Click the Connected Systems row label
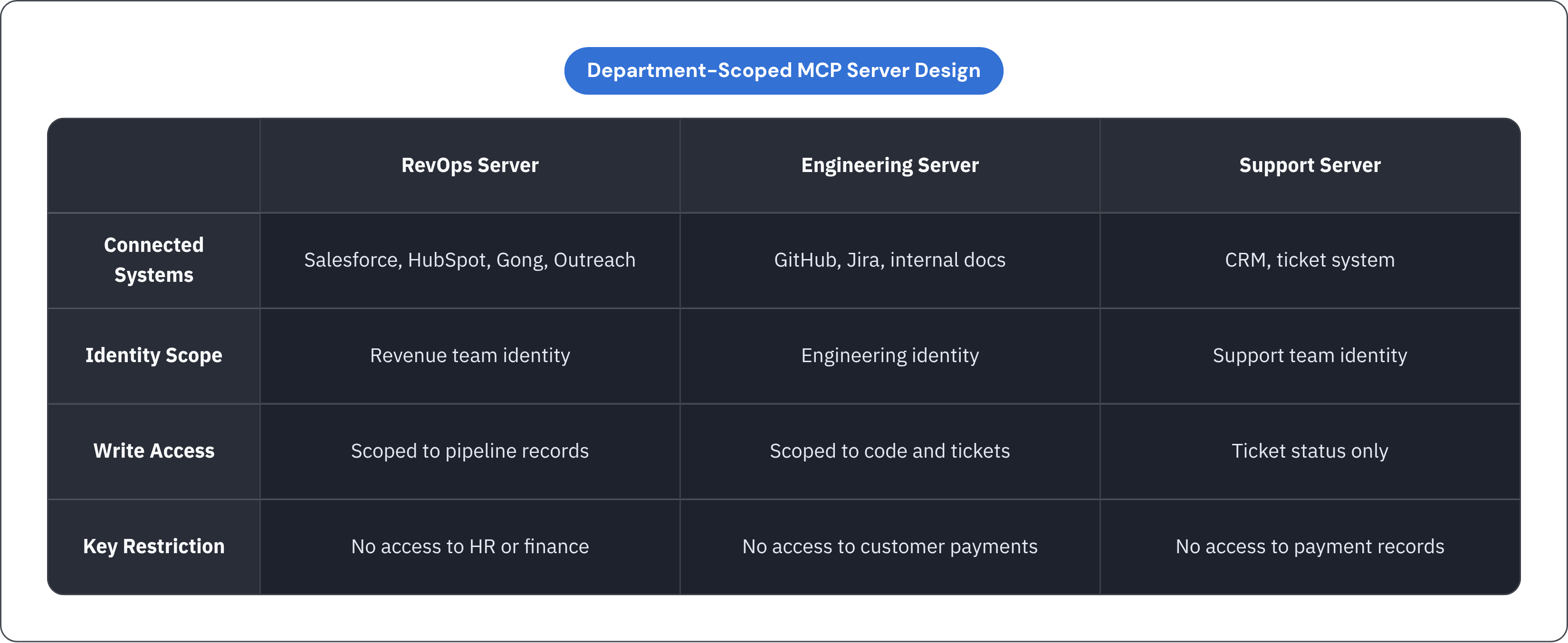 click(x=154, y=260)
